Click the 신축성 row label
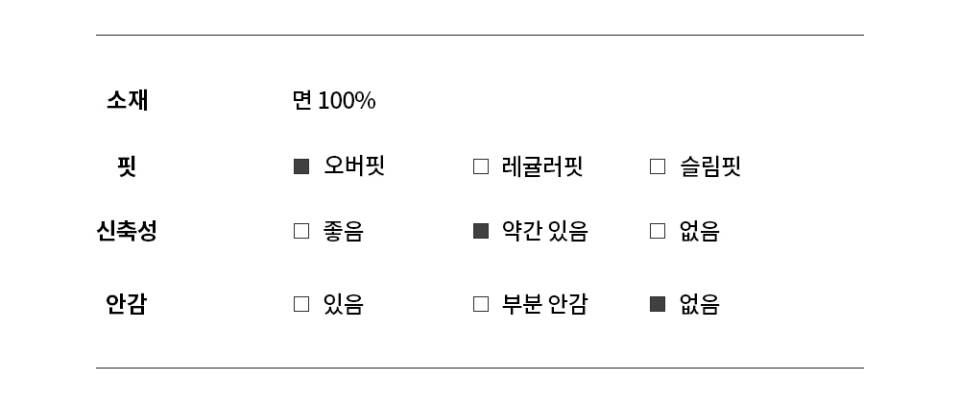960x407 pixels. [127, 232]
